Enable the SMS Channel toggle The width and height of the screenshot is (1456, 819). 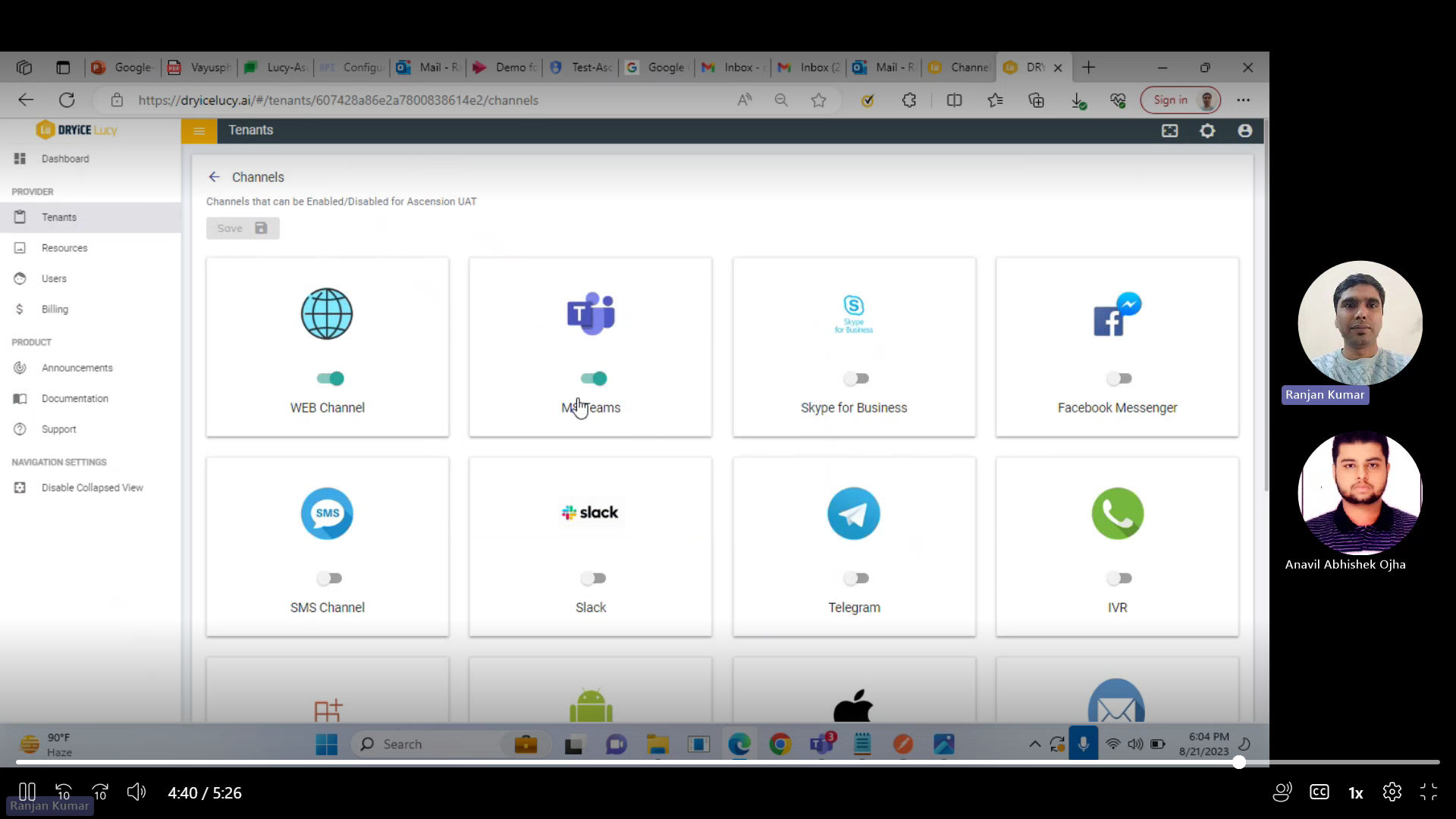pos(329,579)
